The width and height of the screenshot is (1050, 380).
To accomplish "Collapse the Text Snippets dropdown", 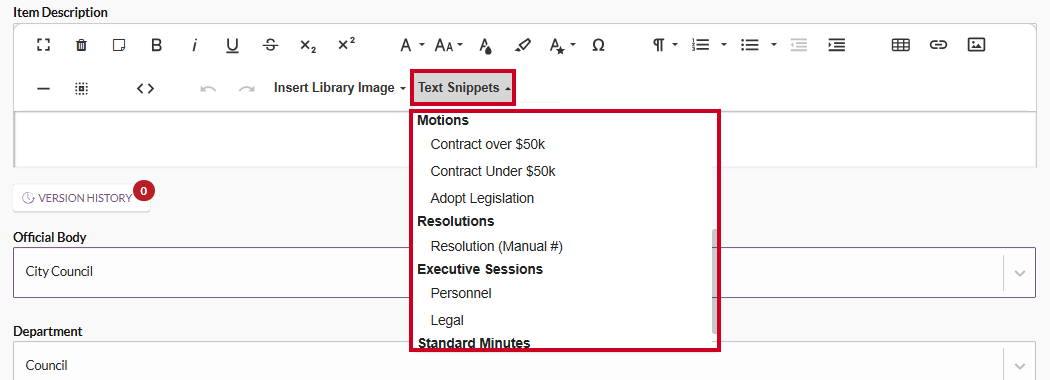I will pyautogui.click(x=464, y=88).
